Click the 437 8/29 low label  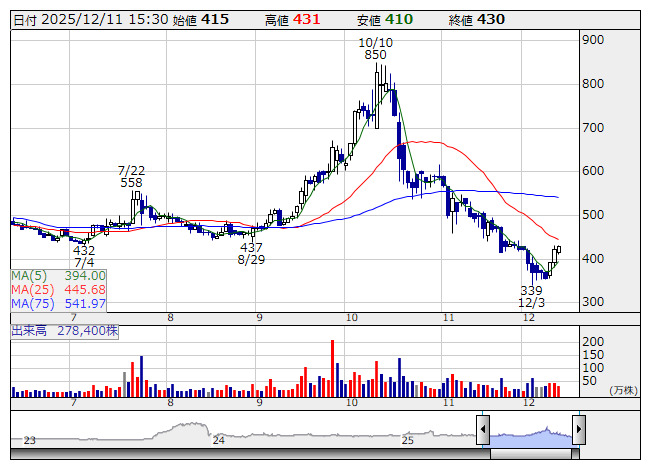click(251, 254)
